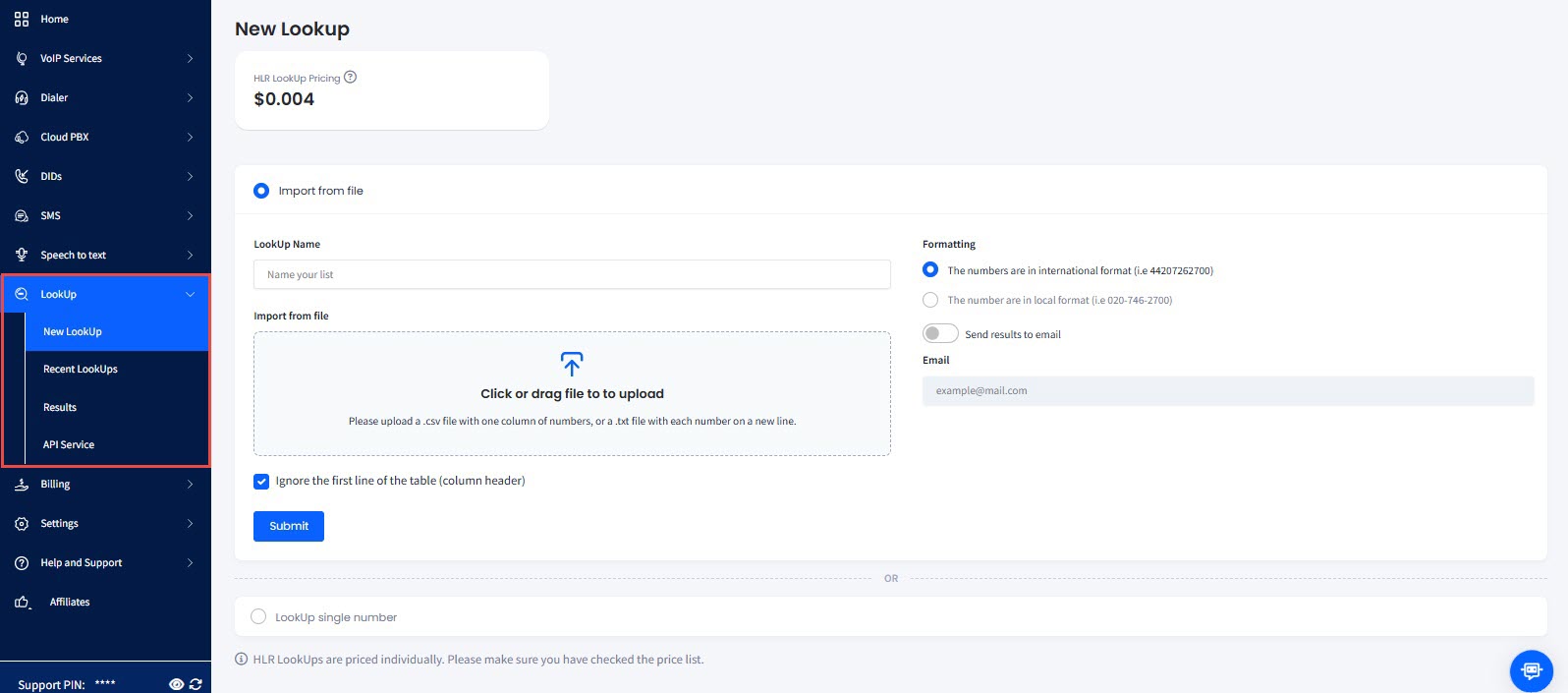Viewport: 1568px width, 693px height.
Task: Click the Home grid icon
Action: pyautogui.click(x=22, y=19)
